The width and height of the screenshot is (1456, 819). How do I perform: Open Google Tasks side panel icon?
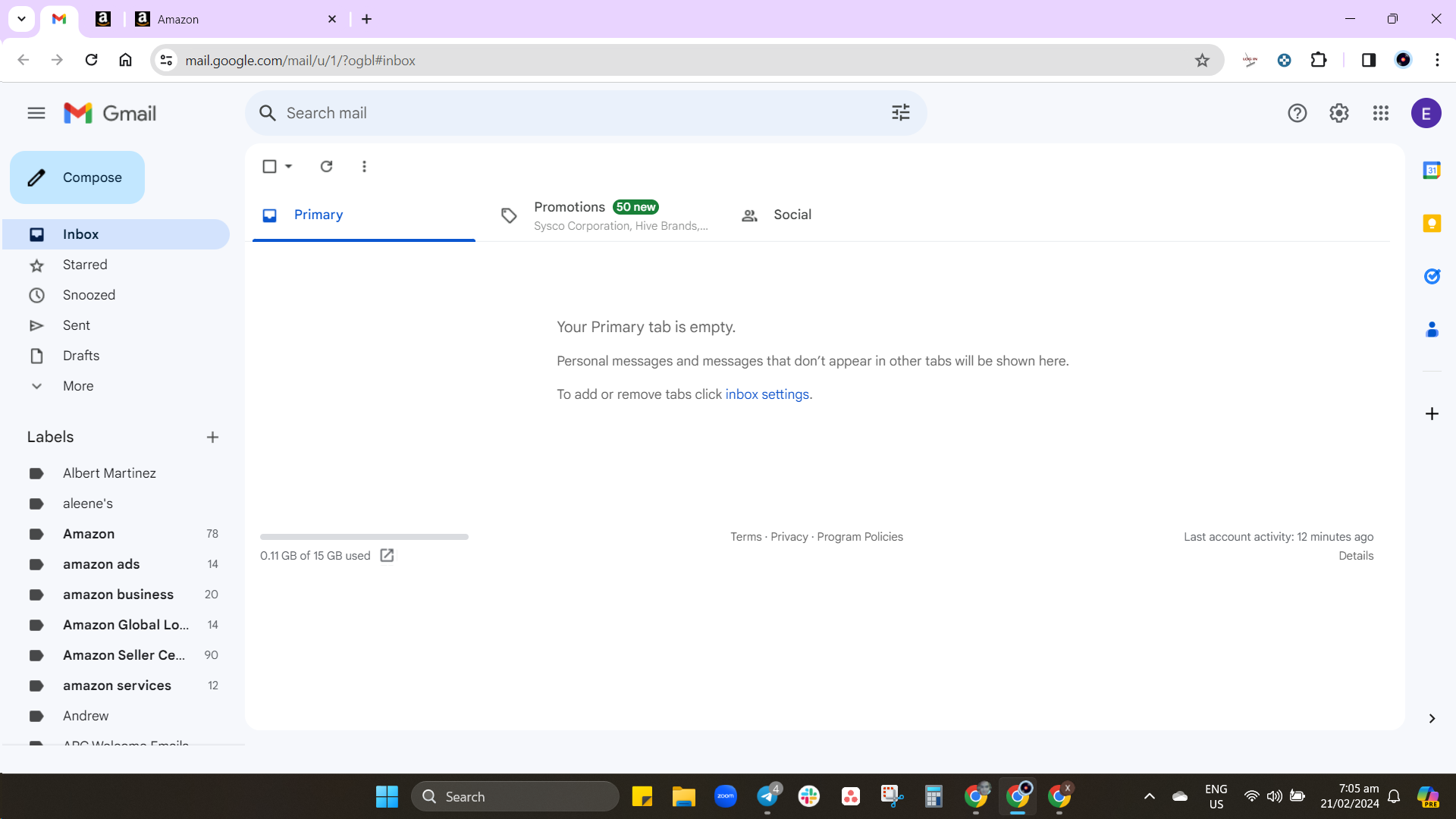pos(1432,276)
